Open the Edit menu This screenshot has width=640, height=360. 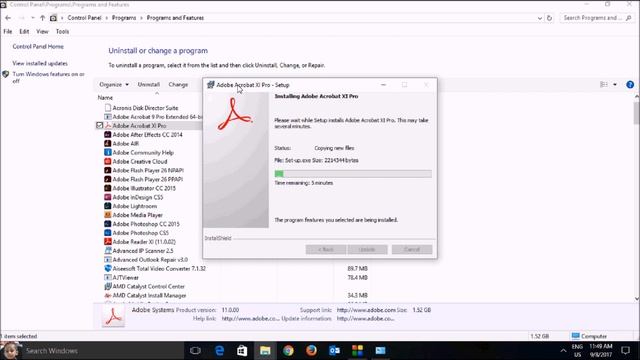click(x=24, y=31)
